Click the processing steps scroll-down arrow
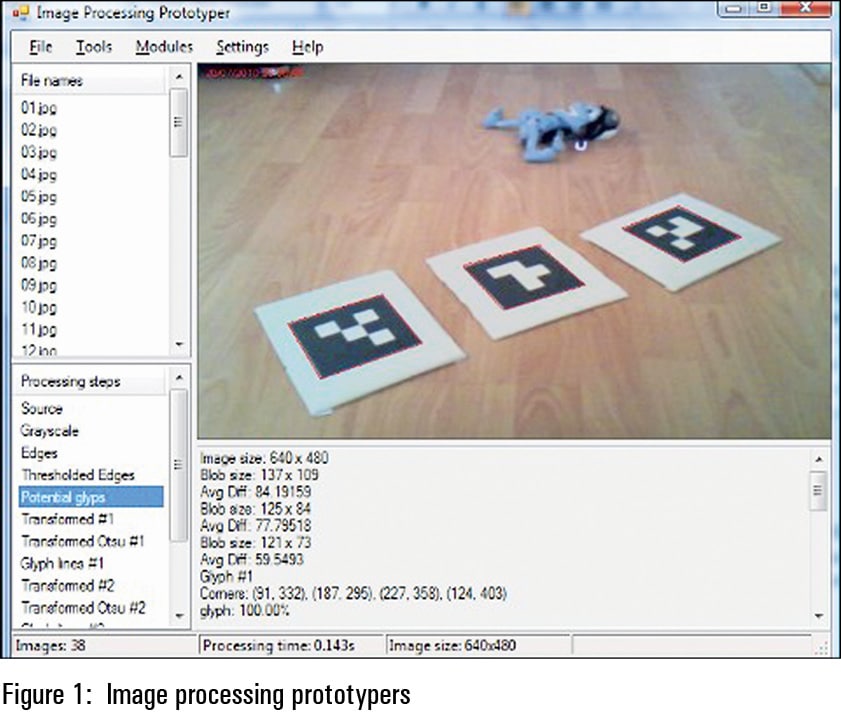This screenshot has height=715, width=841. 180,615
